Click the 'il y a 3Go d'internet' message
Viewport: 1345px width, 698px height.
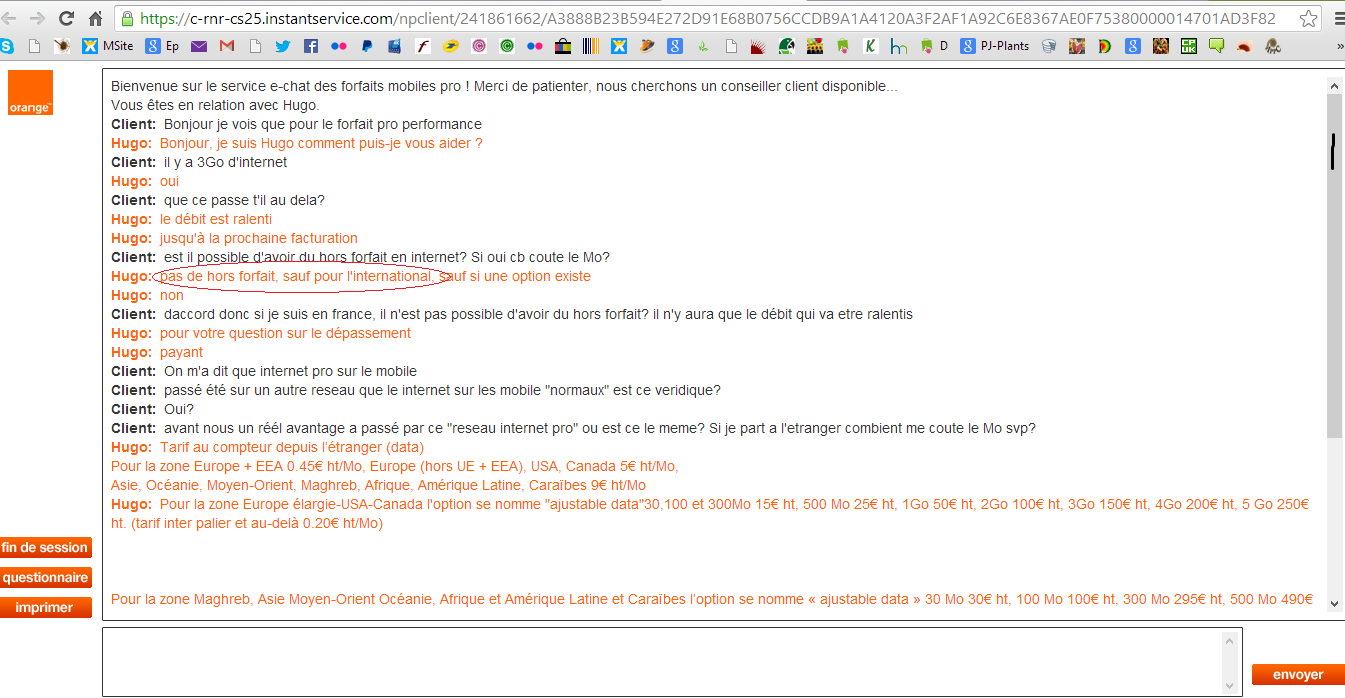point(225,162)
